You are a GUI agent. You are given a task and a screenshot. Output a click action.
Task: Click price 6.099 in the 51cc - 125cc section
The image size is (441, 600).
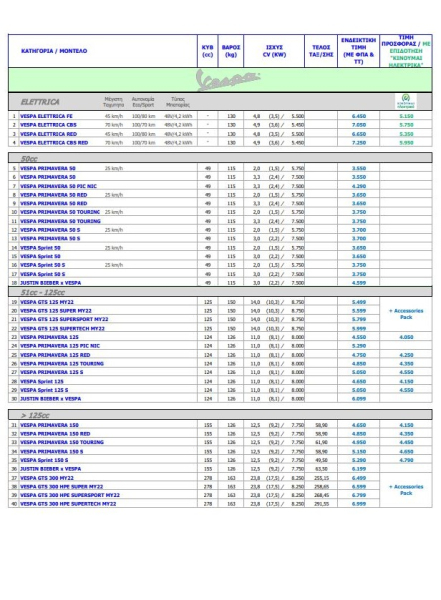click(359, 399)
